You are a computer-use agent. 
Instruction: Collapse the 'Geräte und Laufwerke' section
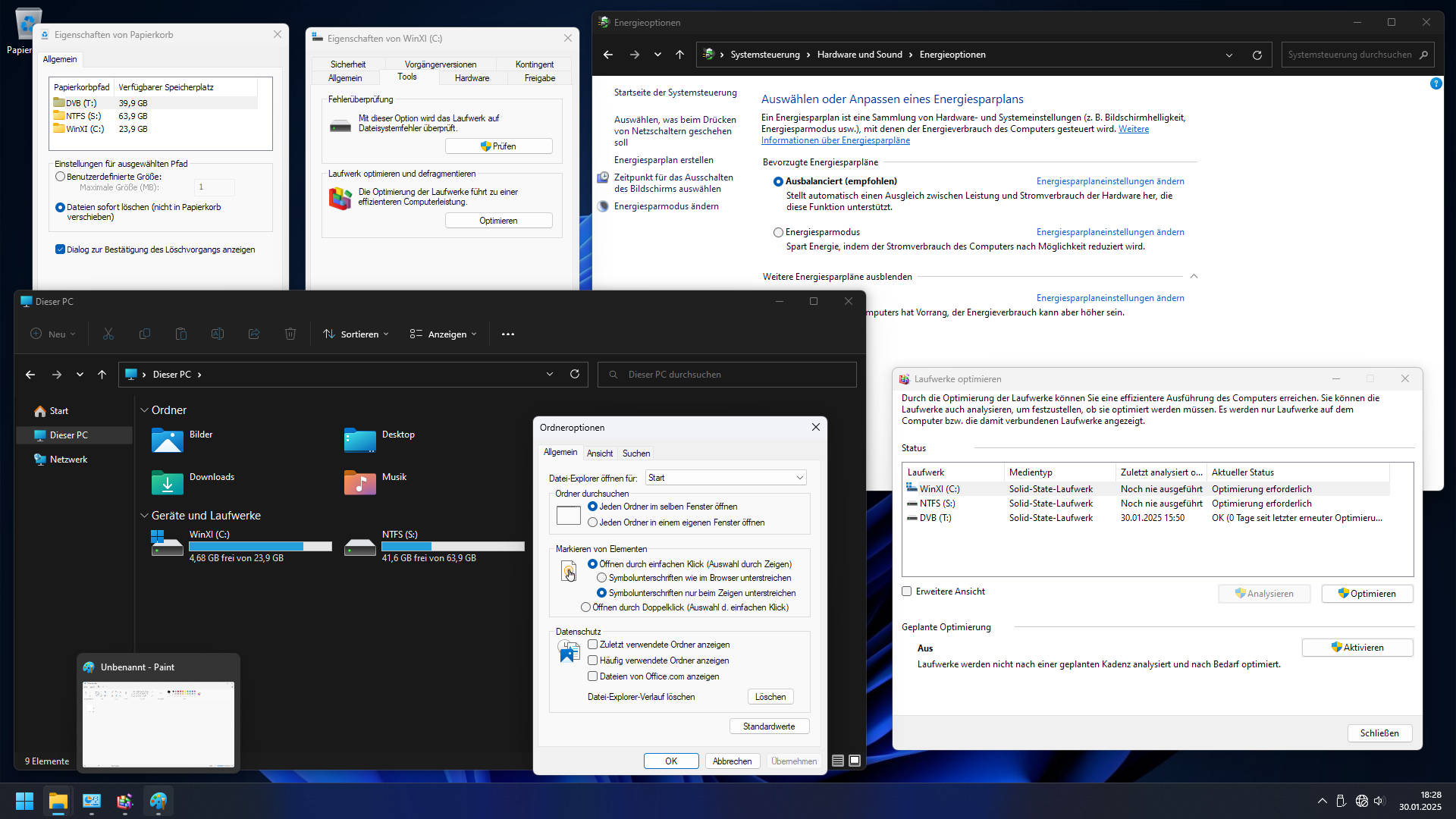144,516
